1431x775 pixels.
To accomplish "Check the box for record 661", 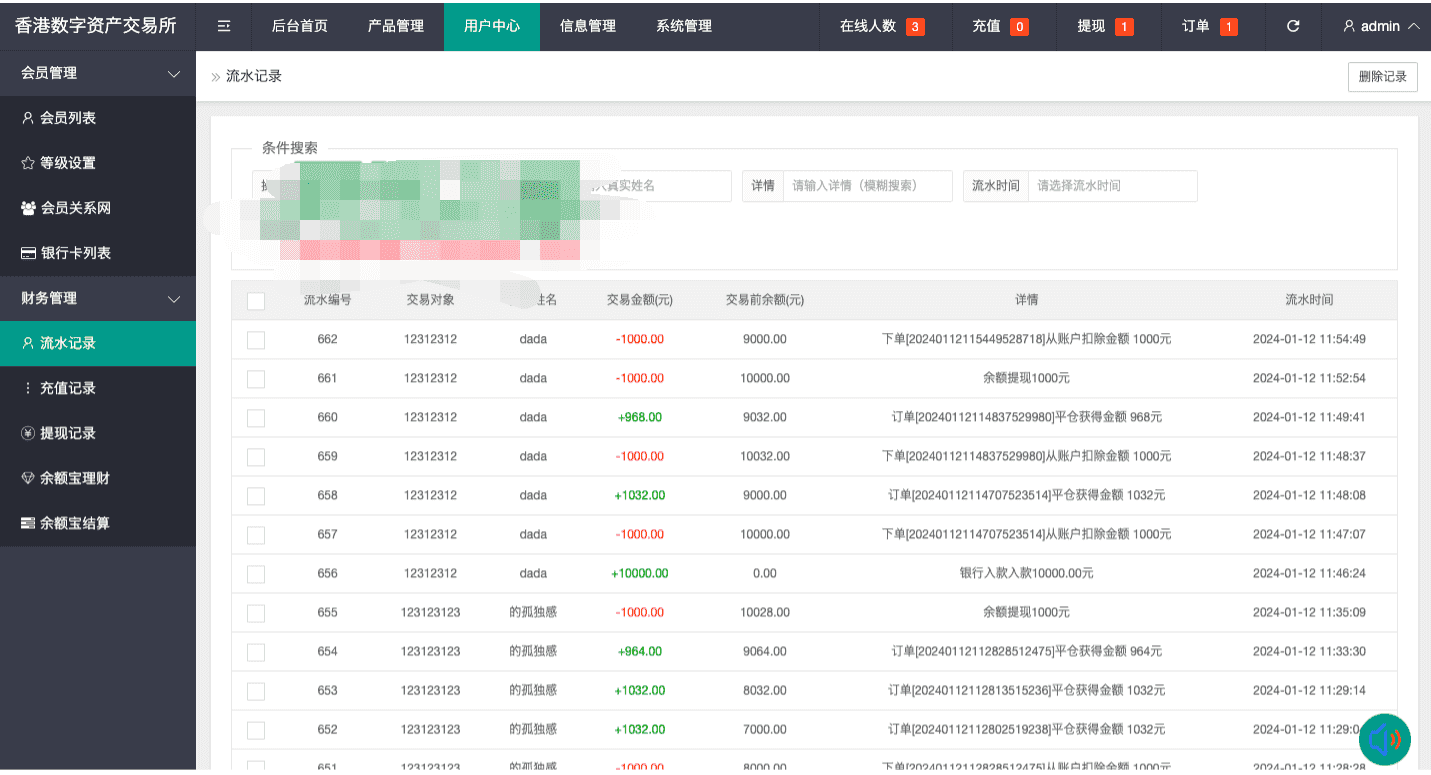I will tap(256, 379).
